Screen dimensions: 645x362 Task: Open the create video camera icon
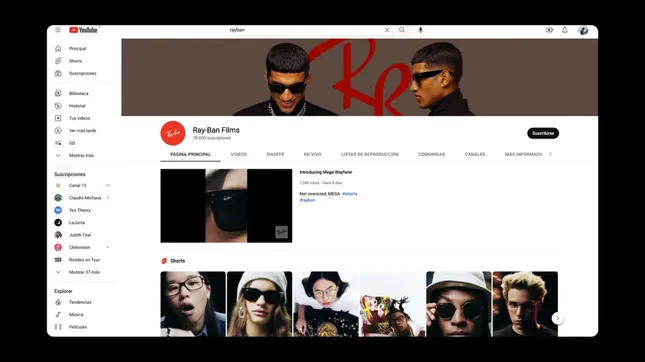point(549,30)
